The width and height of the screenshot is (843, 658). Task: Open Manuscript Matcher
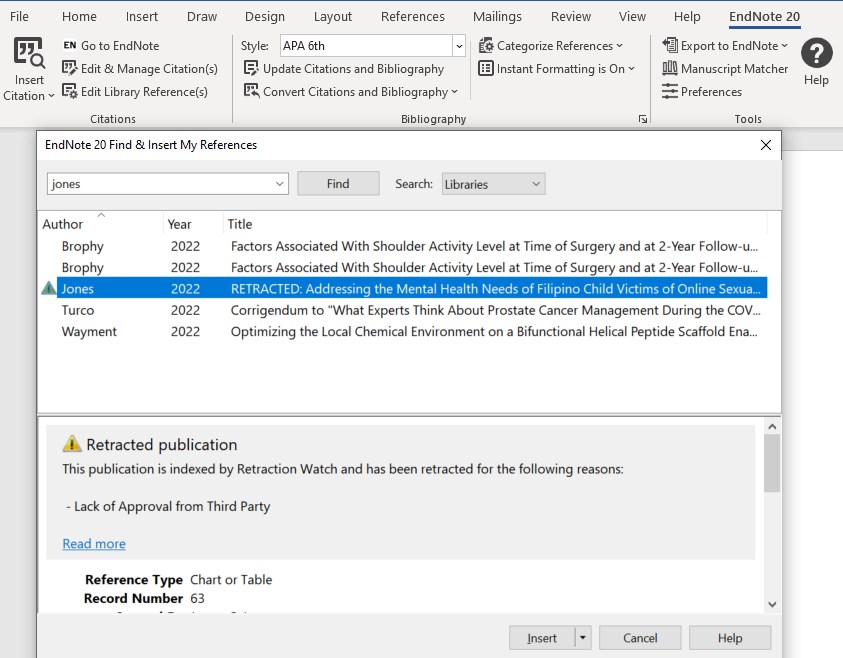tap(727, 68)
